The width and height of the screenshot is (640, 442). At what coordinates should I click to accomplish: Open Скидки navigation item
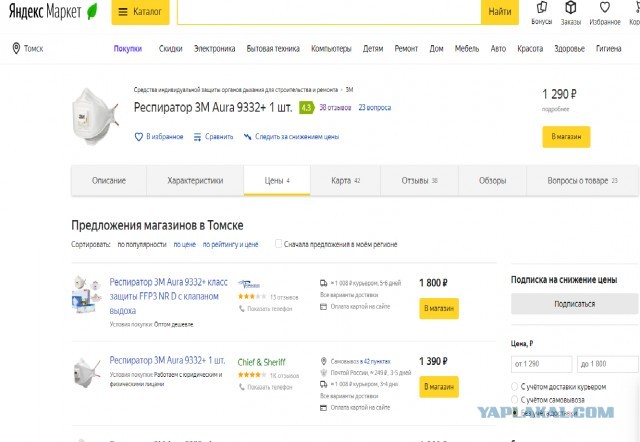(x=170, y=49)
